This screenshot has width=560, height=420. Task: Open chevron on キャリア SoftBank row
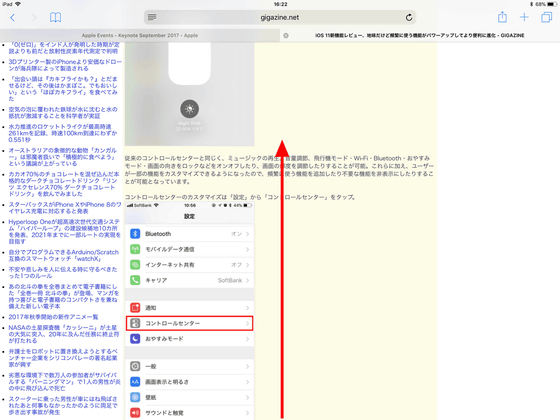(x=247, y=280)
